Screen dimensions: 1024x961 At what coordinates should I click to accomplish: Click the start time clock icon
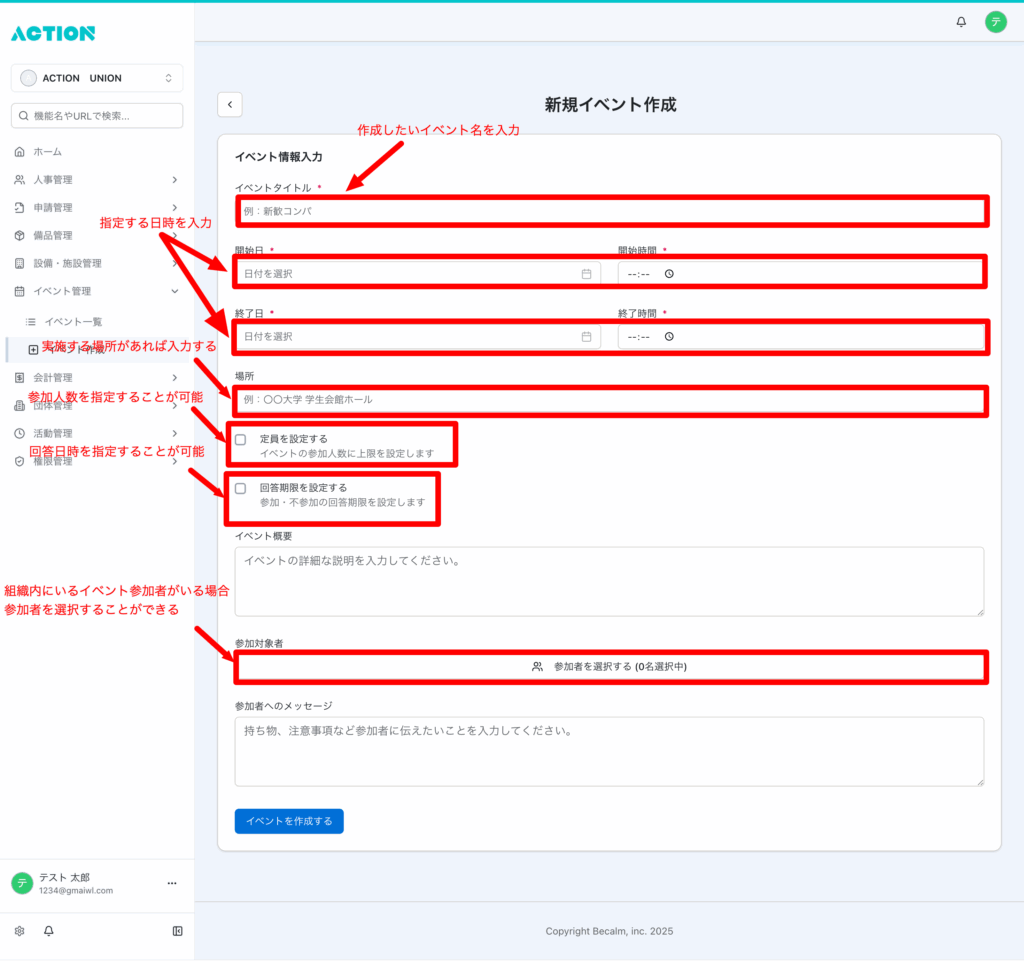click(669, 273)
